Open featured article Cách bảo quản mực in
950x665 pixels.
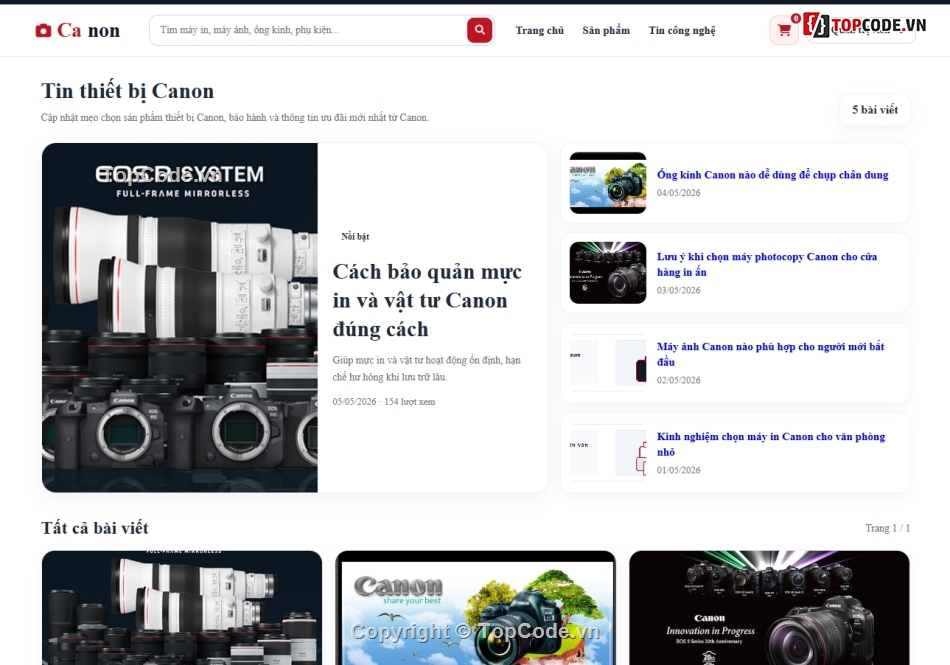pos(427,300)
